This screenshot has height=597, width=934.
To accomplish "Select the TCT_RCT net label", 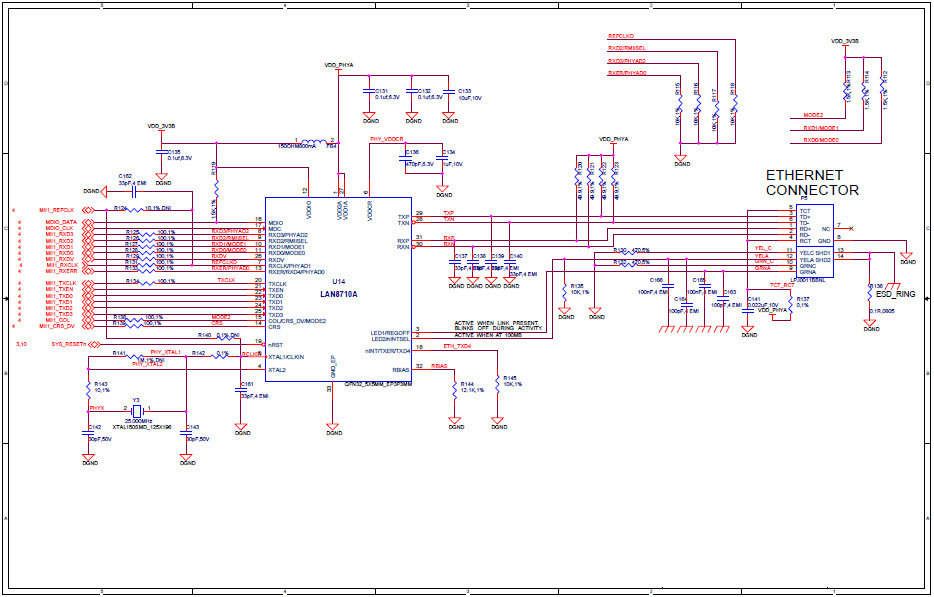I will [782, 285].
